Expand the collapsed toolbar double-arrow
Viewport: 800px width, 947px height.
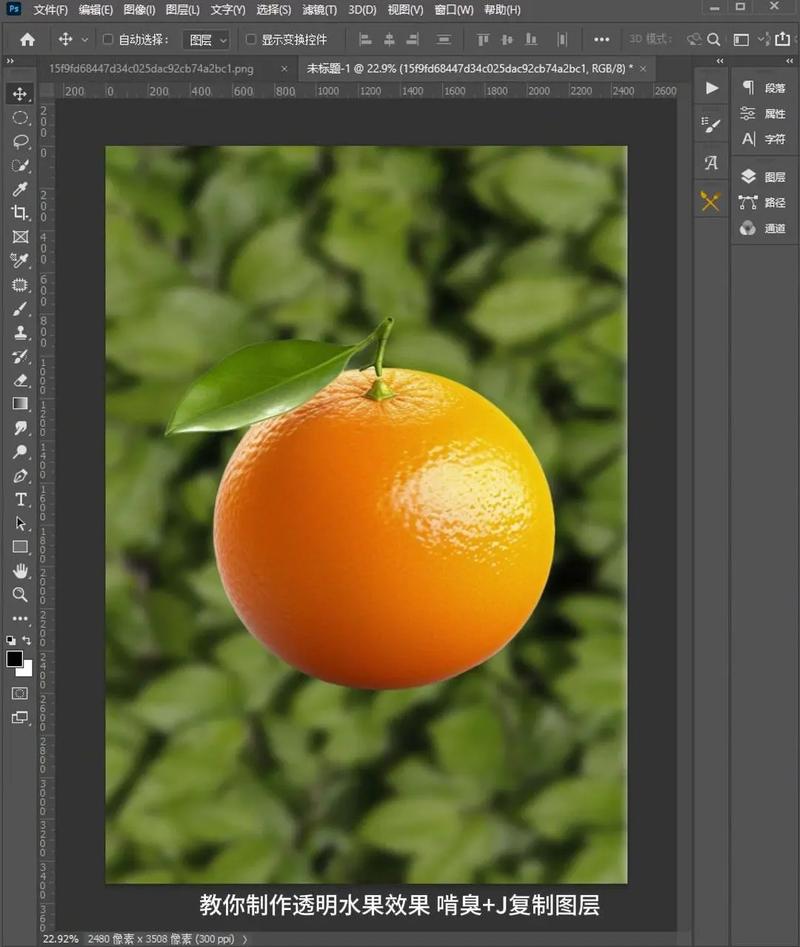tap(10, 62)
